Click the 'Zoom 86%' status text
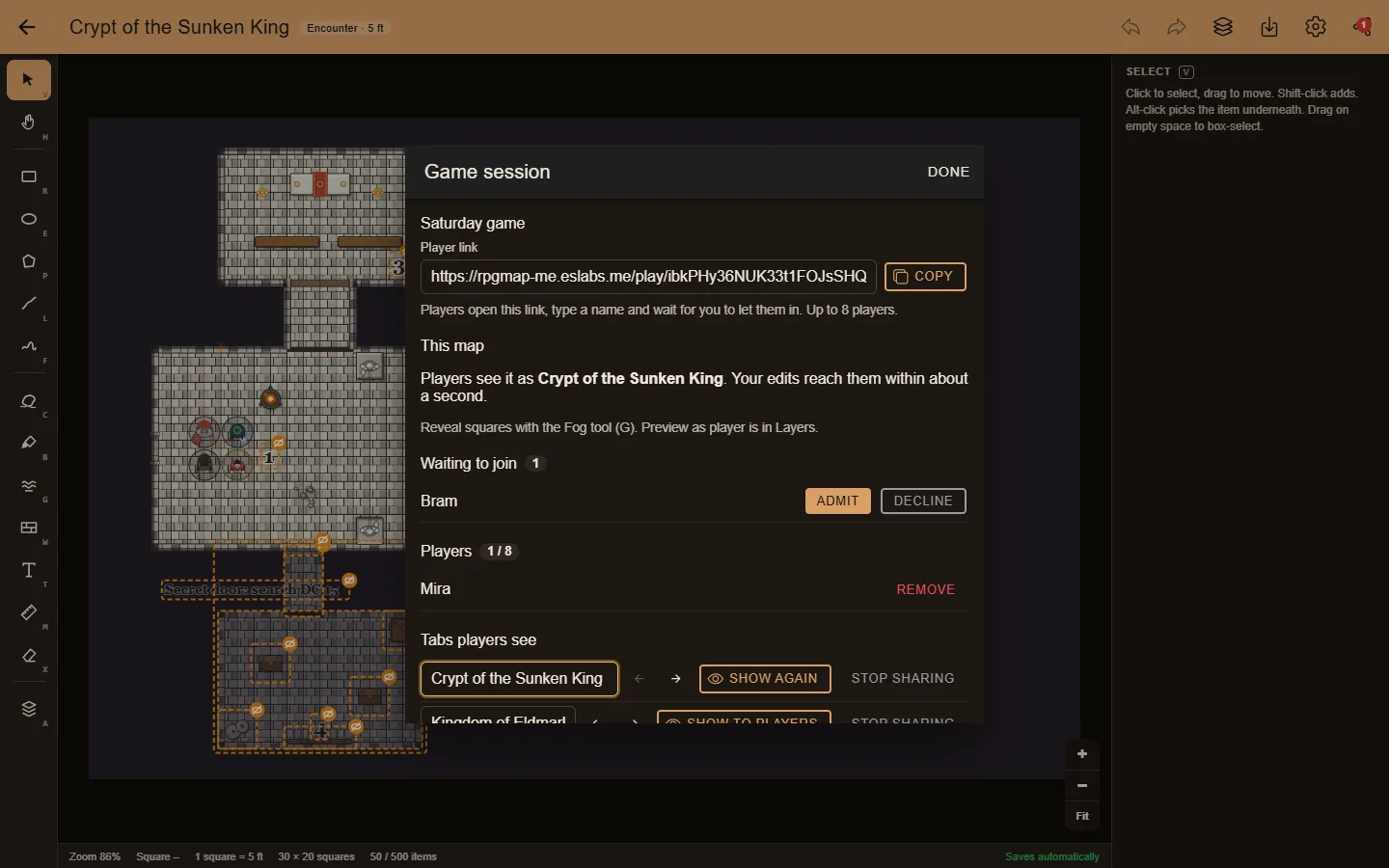 coord(95,856)
